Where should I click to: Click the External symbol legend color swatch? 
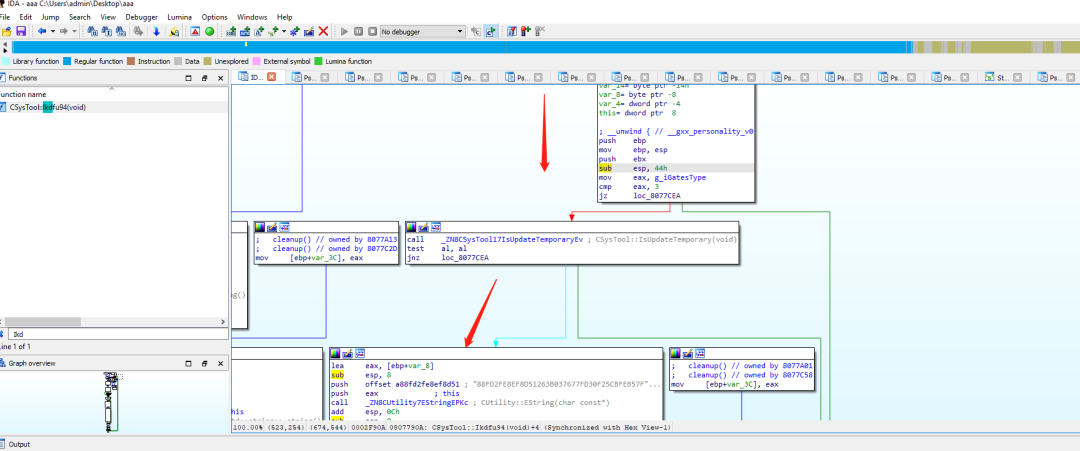[x=257, y=61]
